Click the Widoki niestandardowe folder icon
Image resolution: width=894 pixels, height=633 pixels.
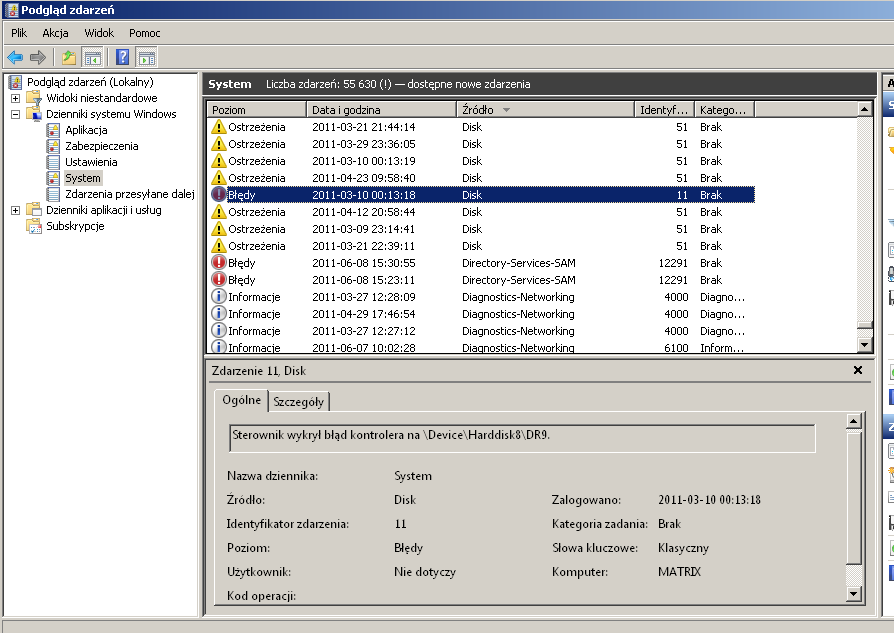point(34,98)
